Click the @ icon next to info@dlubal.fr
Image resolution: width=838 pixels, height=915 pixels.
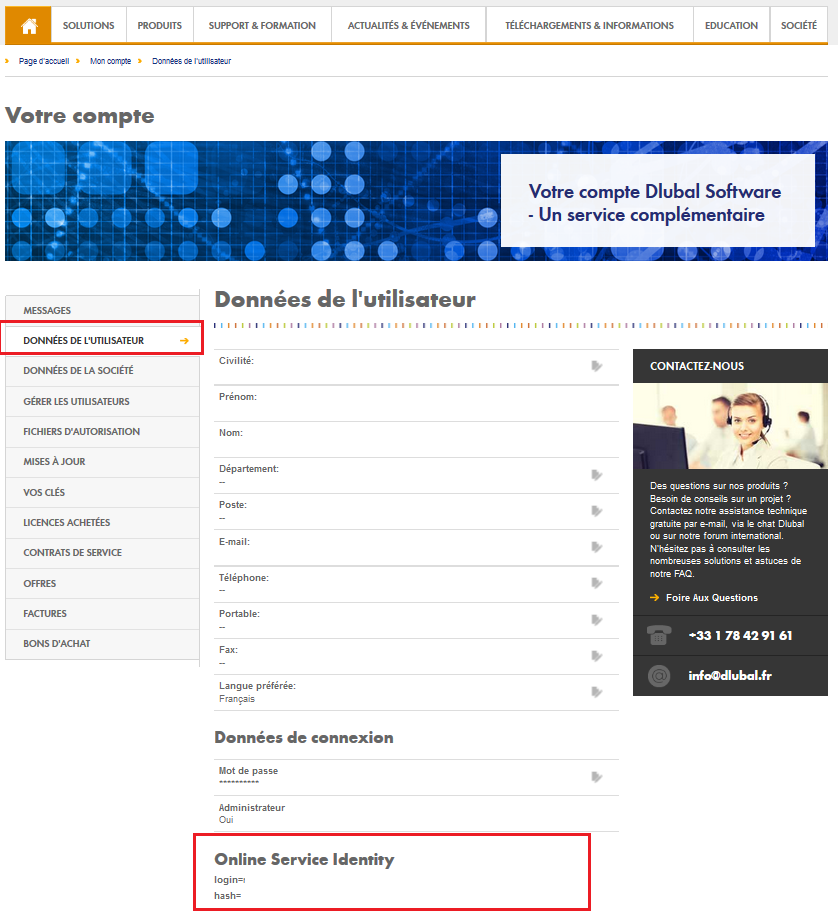point(657,675)
